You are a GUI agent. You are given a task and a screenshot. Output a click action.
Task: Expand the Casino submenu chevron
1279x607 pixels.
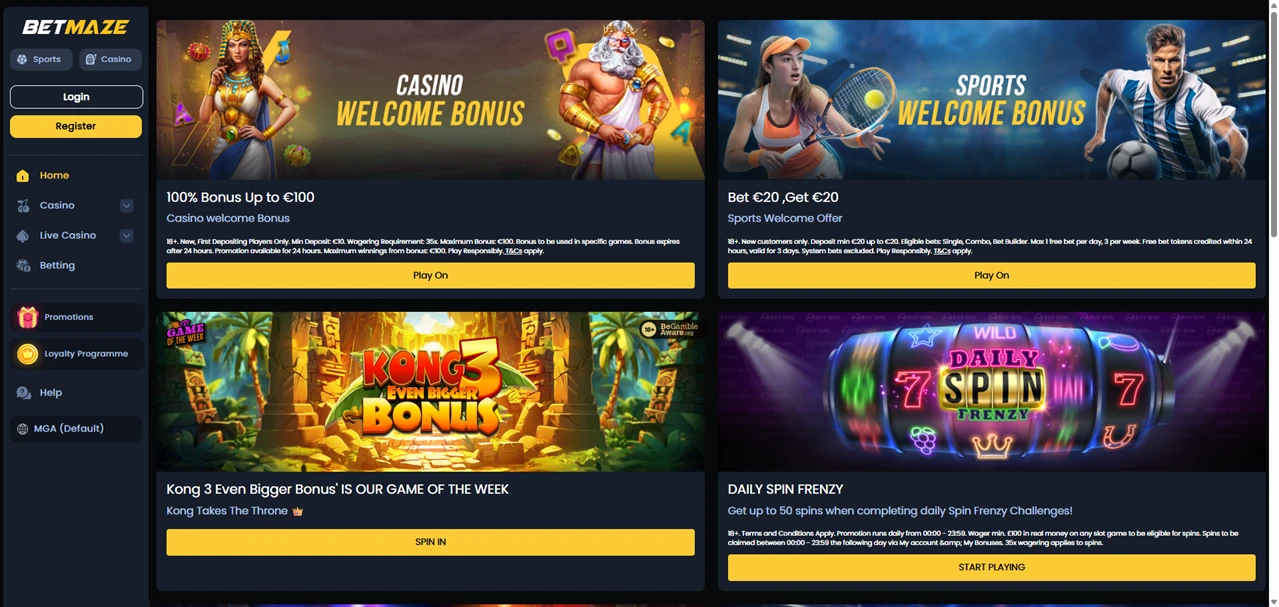(126, 205)
